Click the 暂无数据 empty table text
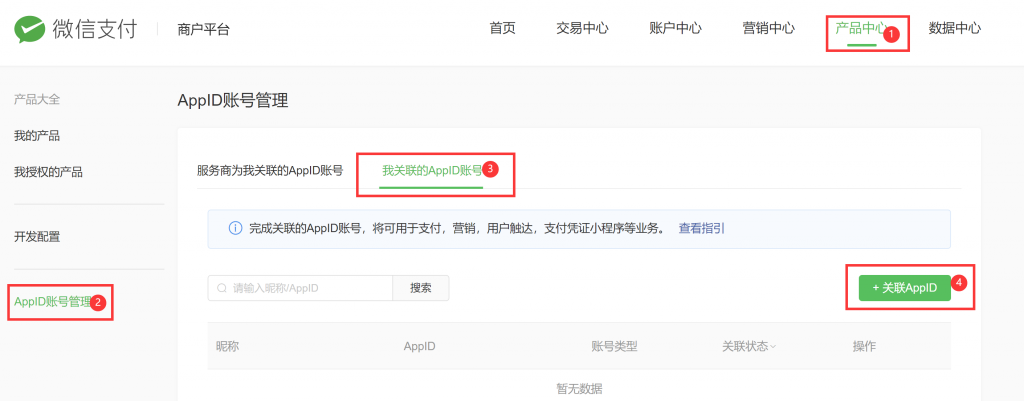This screenshot has height=401, width=1024. tap(579, 388)
